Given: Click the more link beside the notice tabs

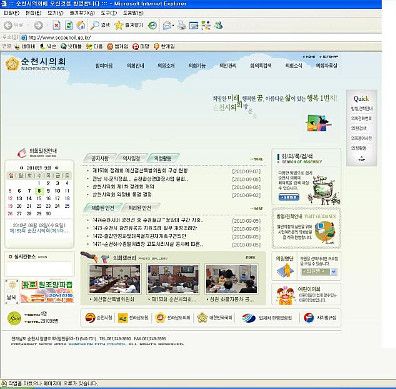Looking at the screenshot, I should 257,159.
